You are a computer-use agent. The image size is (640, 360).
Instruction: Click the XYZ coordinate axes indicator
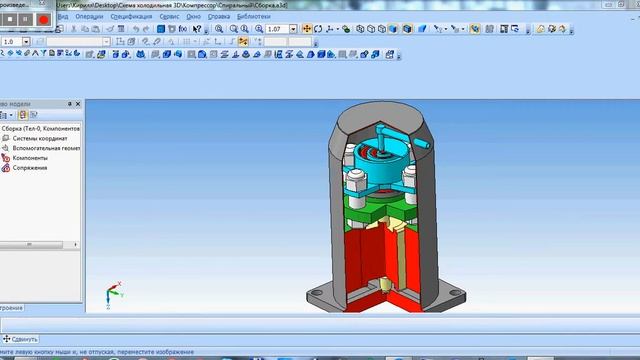click(x=114, y=294)
